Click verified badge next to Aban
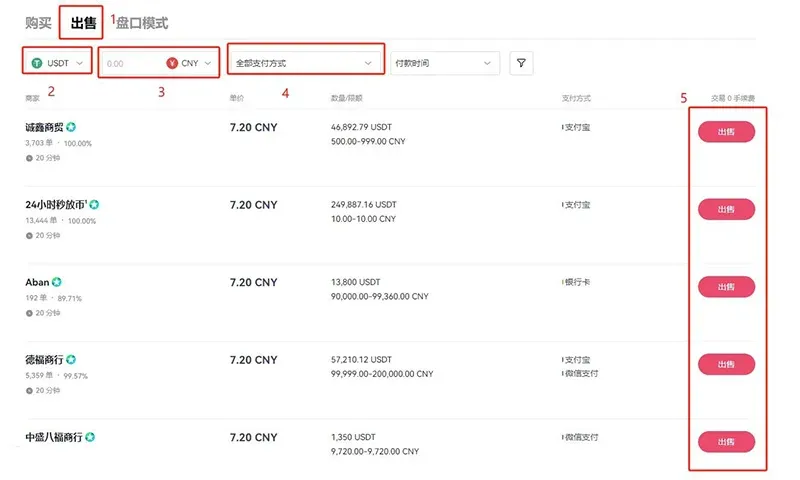 pos(57,282)
